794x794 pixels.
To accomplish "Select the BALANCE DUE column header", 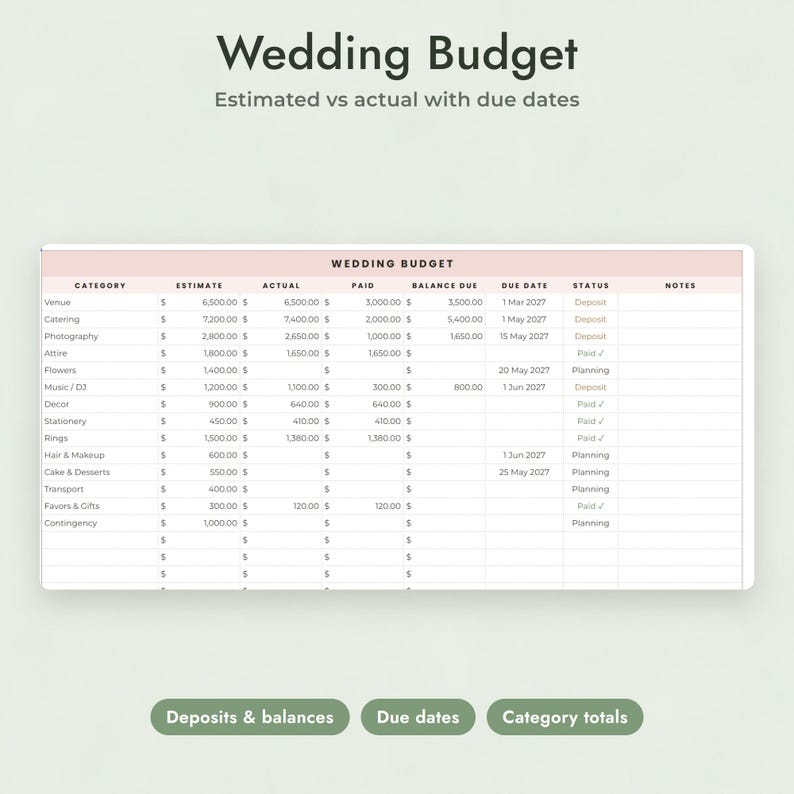I will tap(445, 286).
